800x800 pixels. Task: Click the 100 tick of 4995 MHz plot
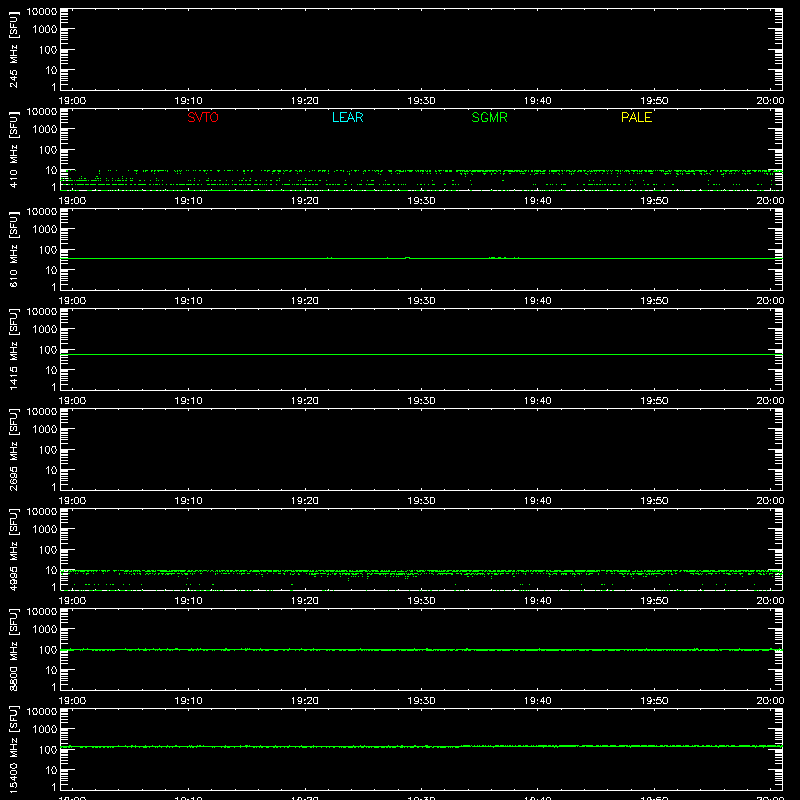point(48,550)
